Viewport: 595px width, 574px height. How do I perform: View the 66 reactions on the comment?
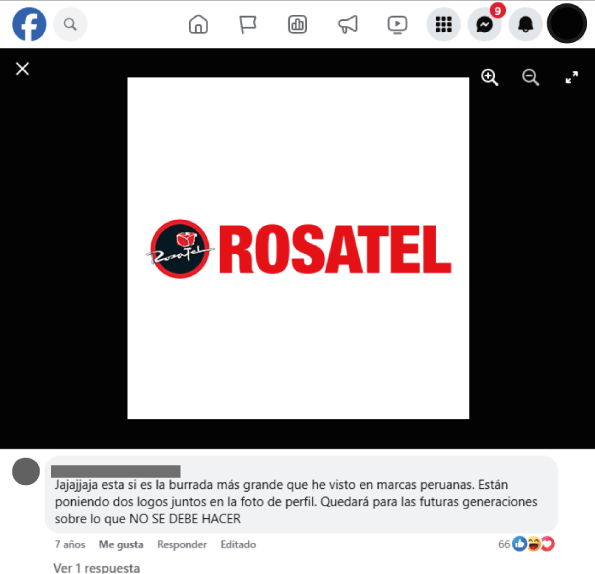(526, 544)
